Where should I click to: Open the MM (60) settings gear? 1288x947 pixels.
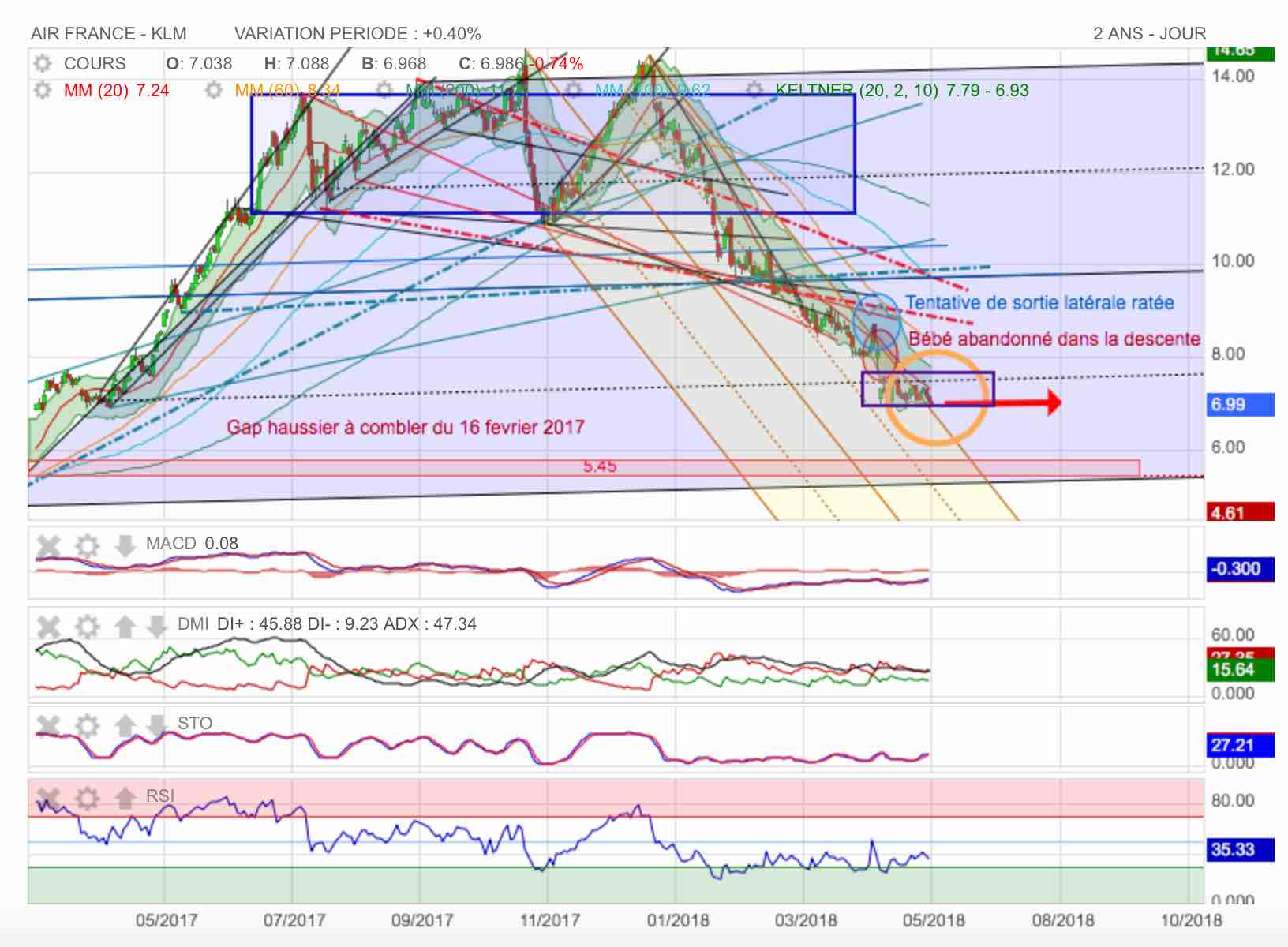point(213,90)
